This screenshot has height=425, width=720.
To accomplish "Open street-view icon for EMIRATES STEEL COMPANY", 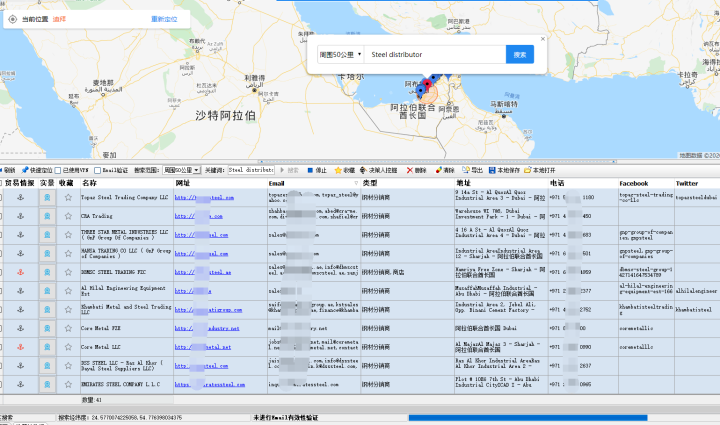I will point(47,385).
